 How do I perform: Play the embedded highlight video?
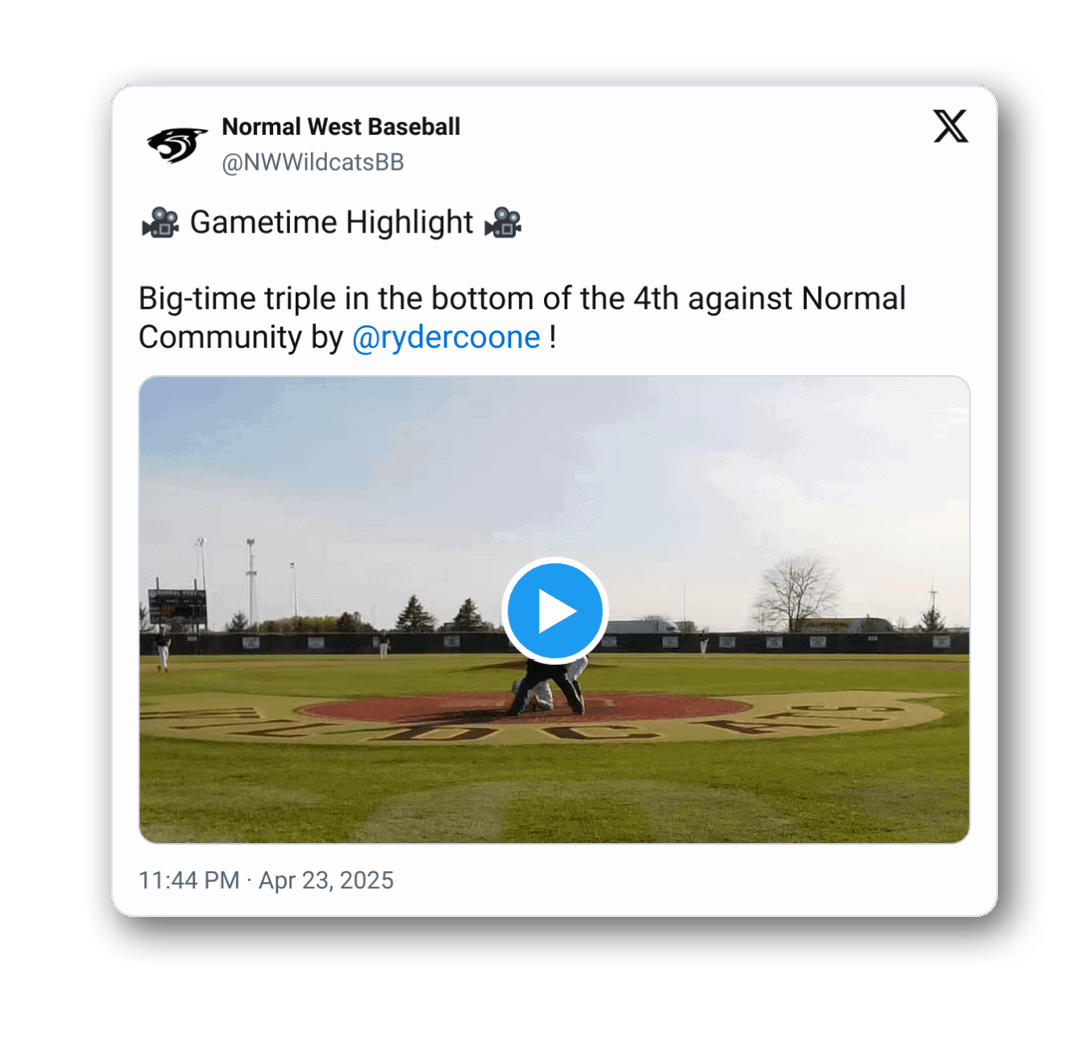554,610
